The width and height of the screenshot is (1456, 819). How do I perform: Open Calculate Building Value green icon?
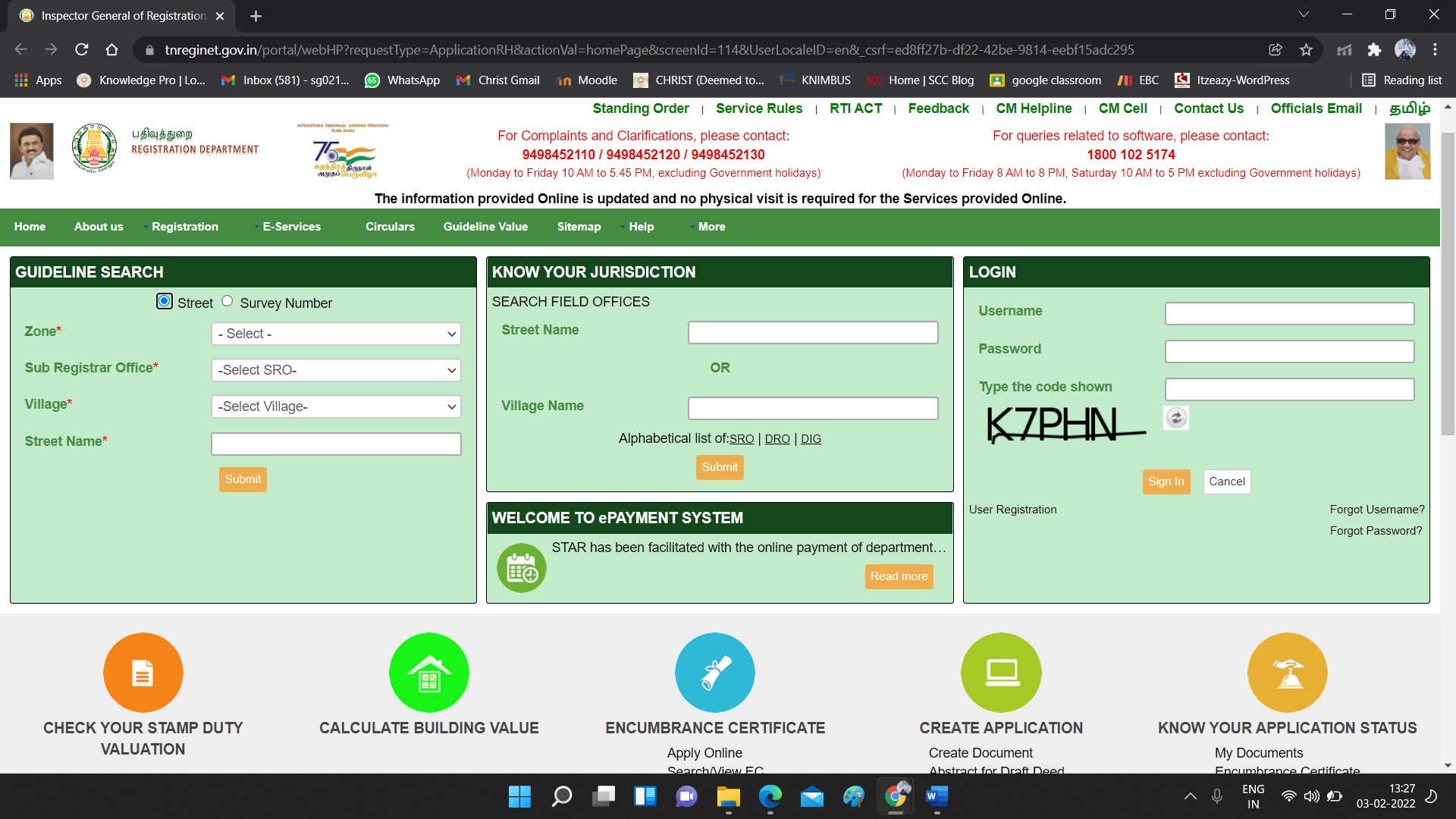429,673
